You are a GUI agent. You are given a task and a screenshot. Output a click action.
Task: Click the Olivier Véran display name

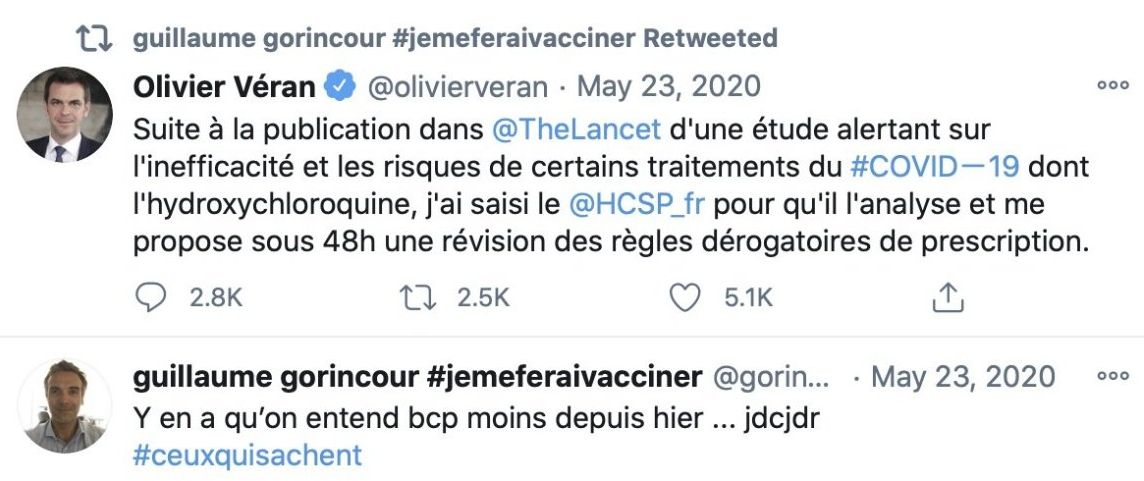pos(224,87)
